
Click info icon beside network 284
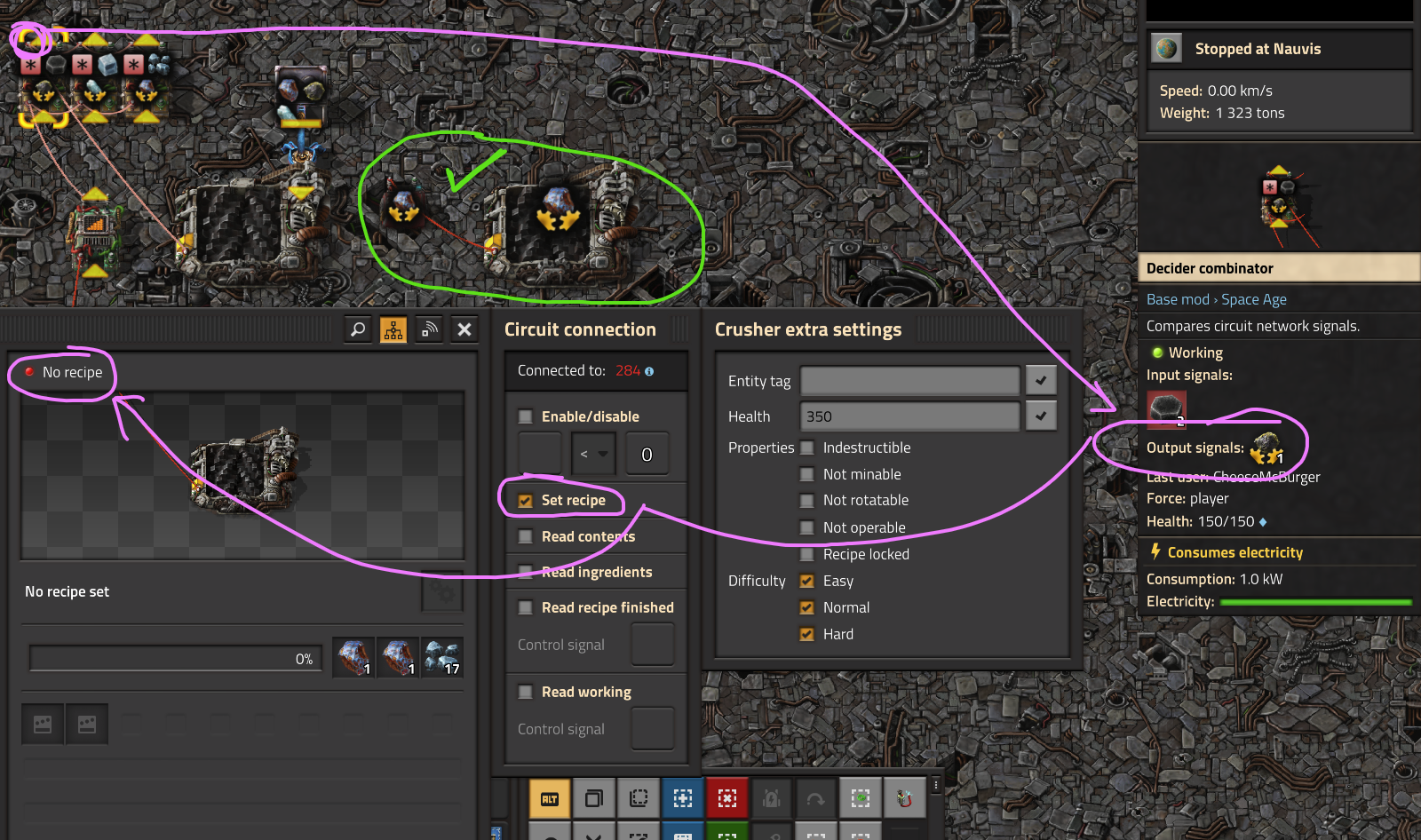649,371
